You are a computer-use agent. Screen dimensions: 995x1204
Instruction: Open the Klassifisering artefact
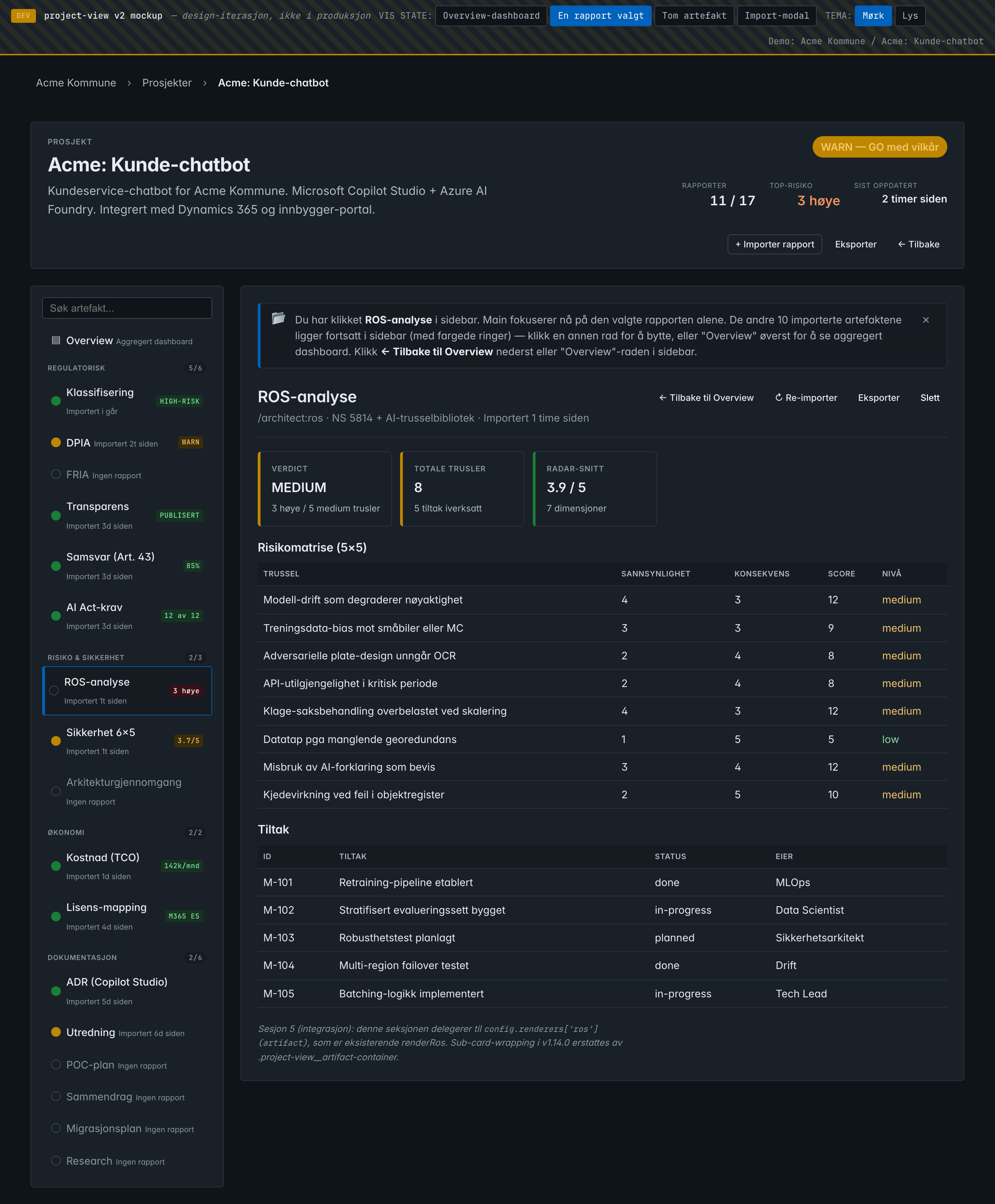point(127,401)
